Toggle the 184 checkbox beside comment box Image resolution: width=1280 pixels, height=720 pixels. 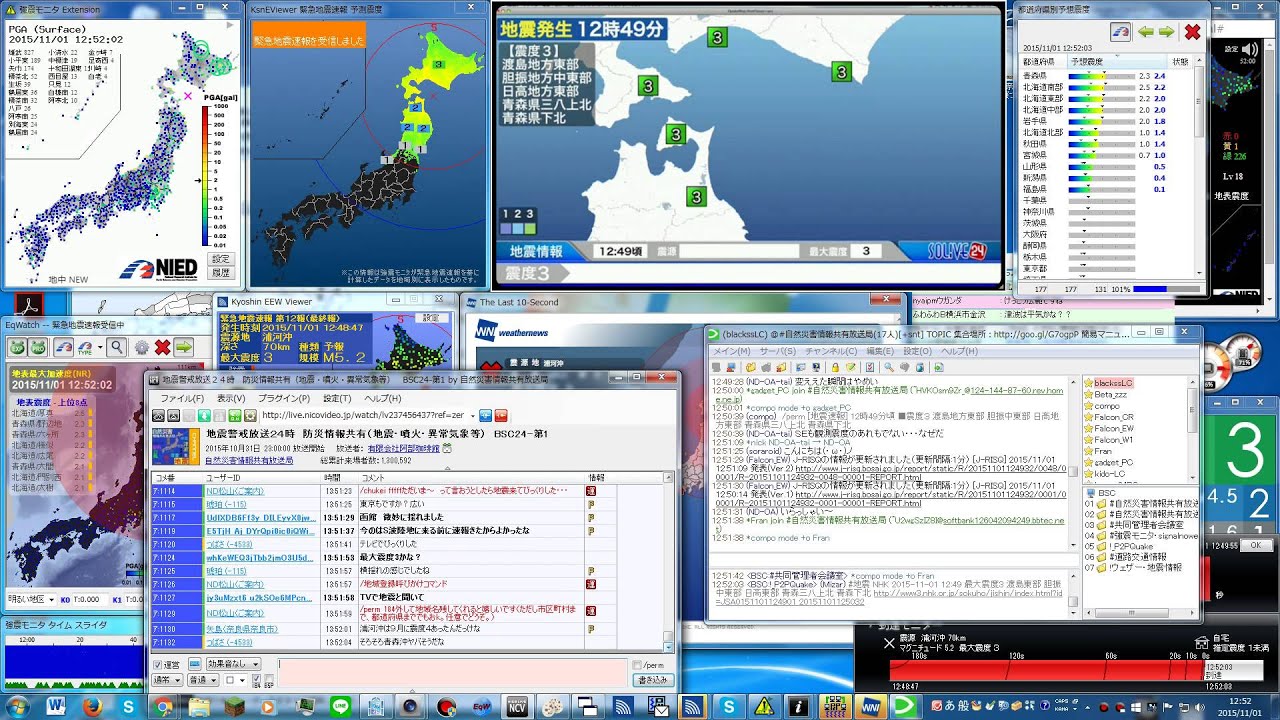tap(255, 680)
